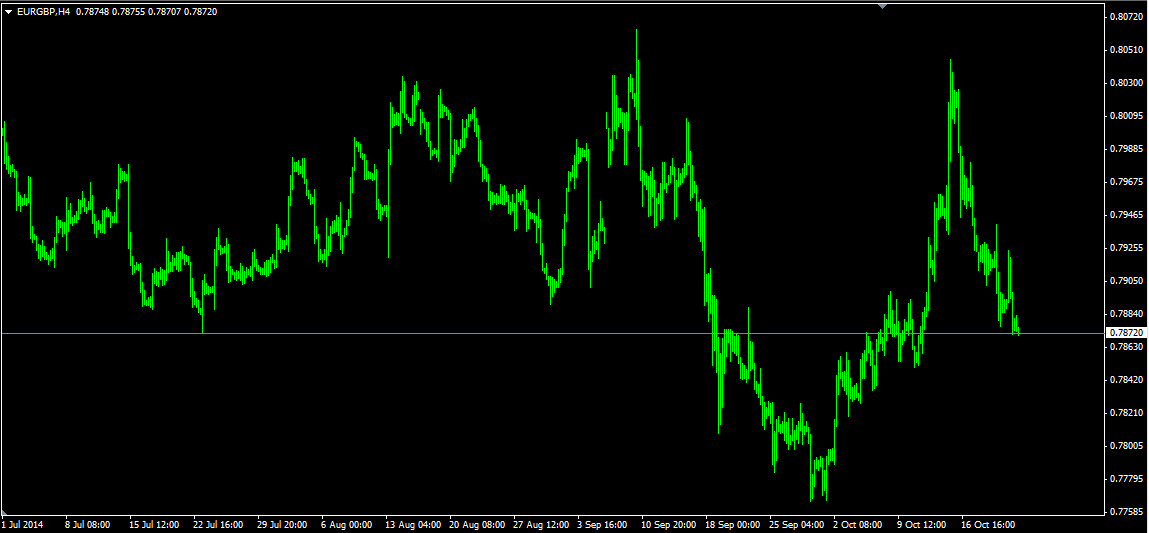Click the 0.79885 price axis label
Image resolution: width=1149 pixels, height=533 pixels.
coord(1126,149)
